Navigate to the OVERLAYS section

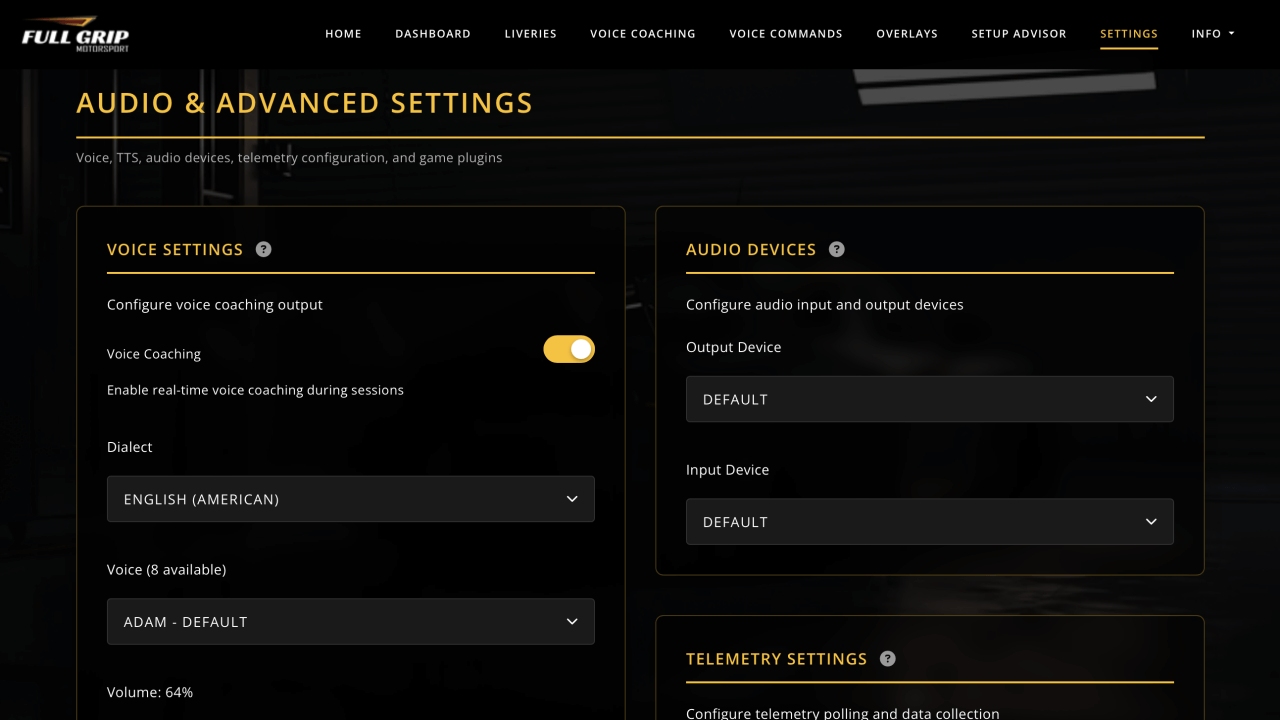click(906, 33)
